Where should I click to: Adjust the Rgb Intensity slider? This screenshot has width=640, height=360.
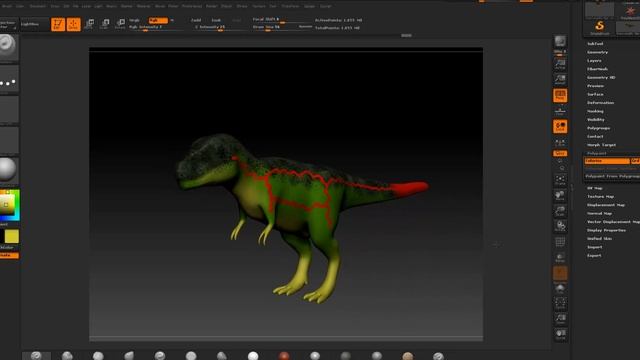coord(155,27)
